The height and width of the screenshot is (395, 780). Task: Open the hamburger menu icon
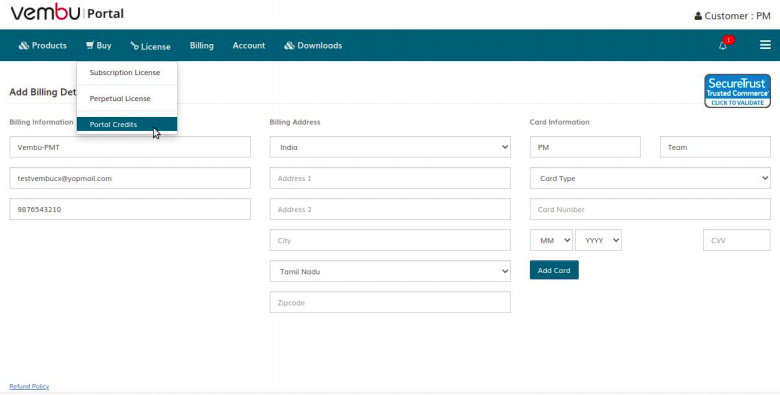click(765, 45)
